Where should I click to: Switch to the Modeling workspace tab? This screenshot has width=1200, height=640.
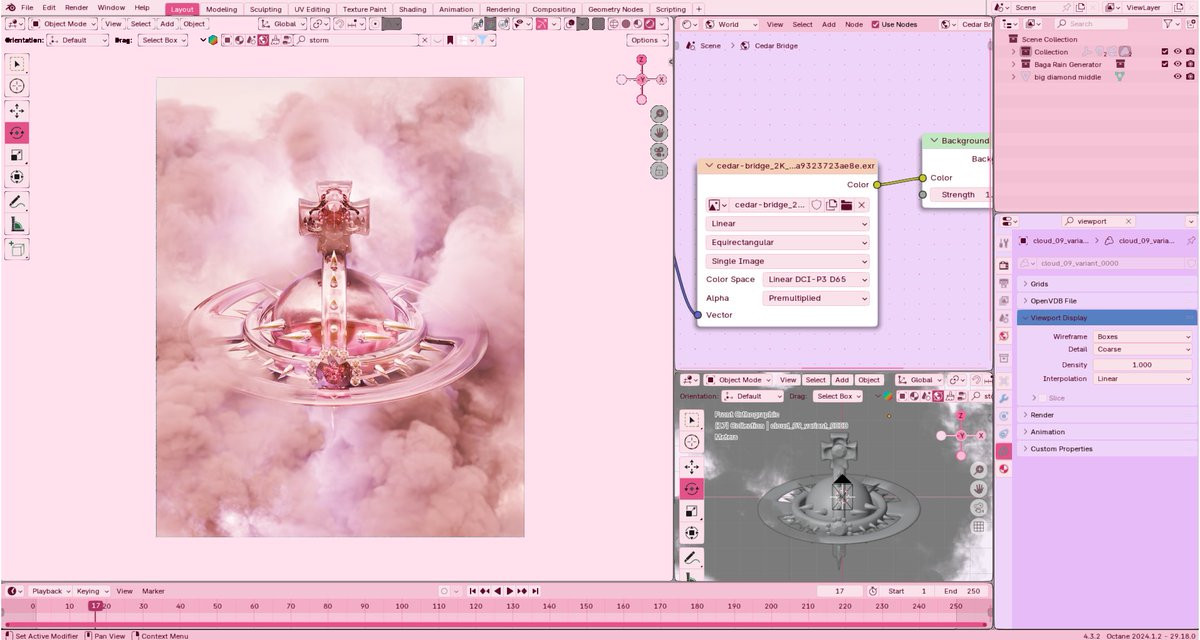click(x=221, y=9)
